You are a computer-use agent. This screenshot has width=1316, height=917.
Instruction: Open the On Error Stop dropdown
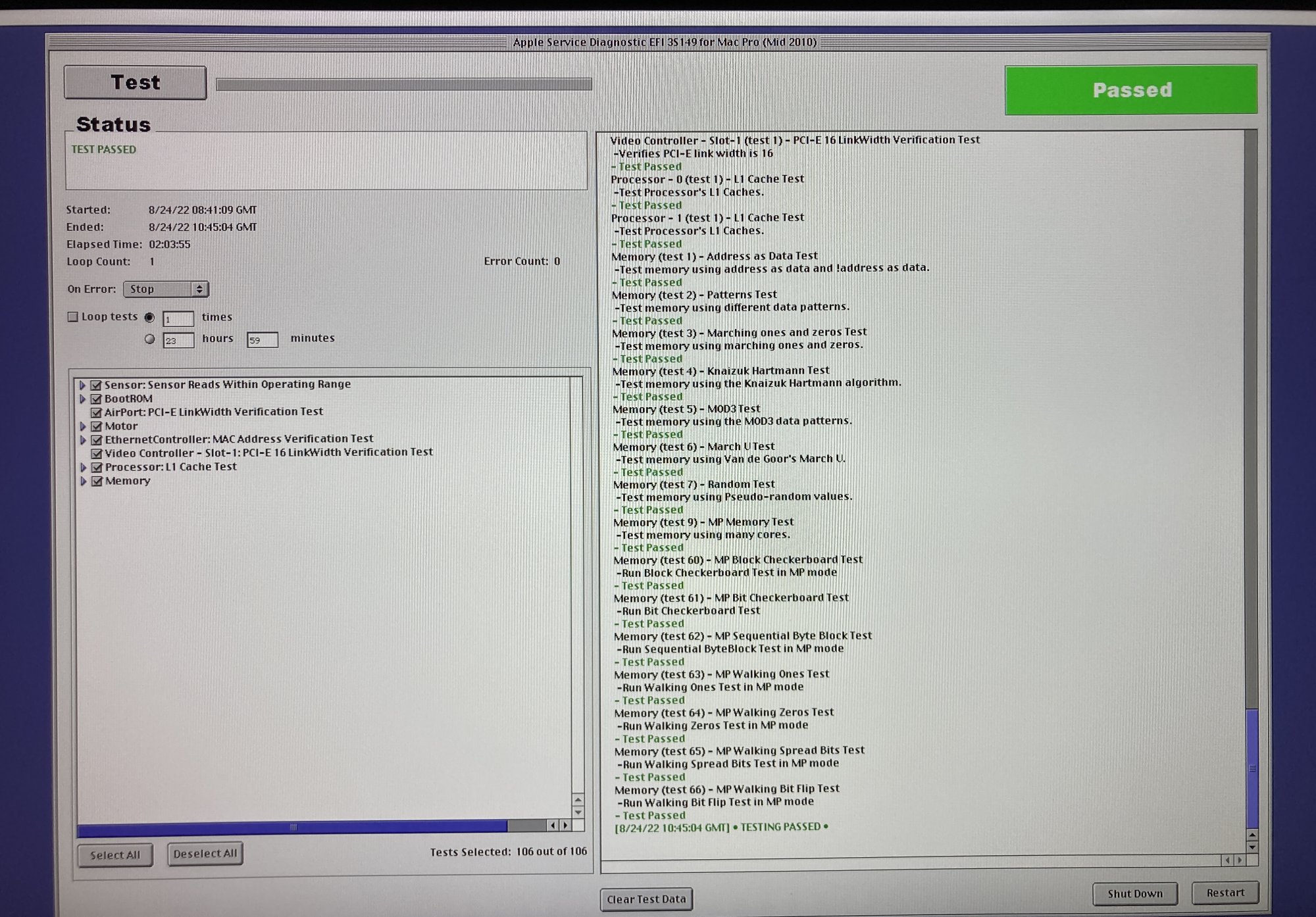[x=166, y=289]
